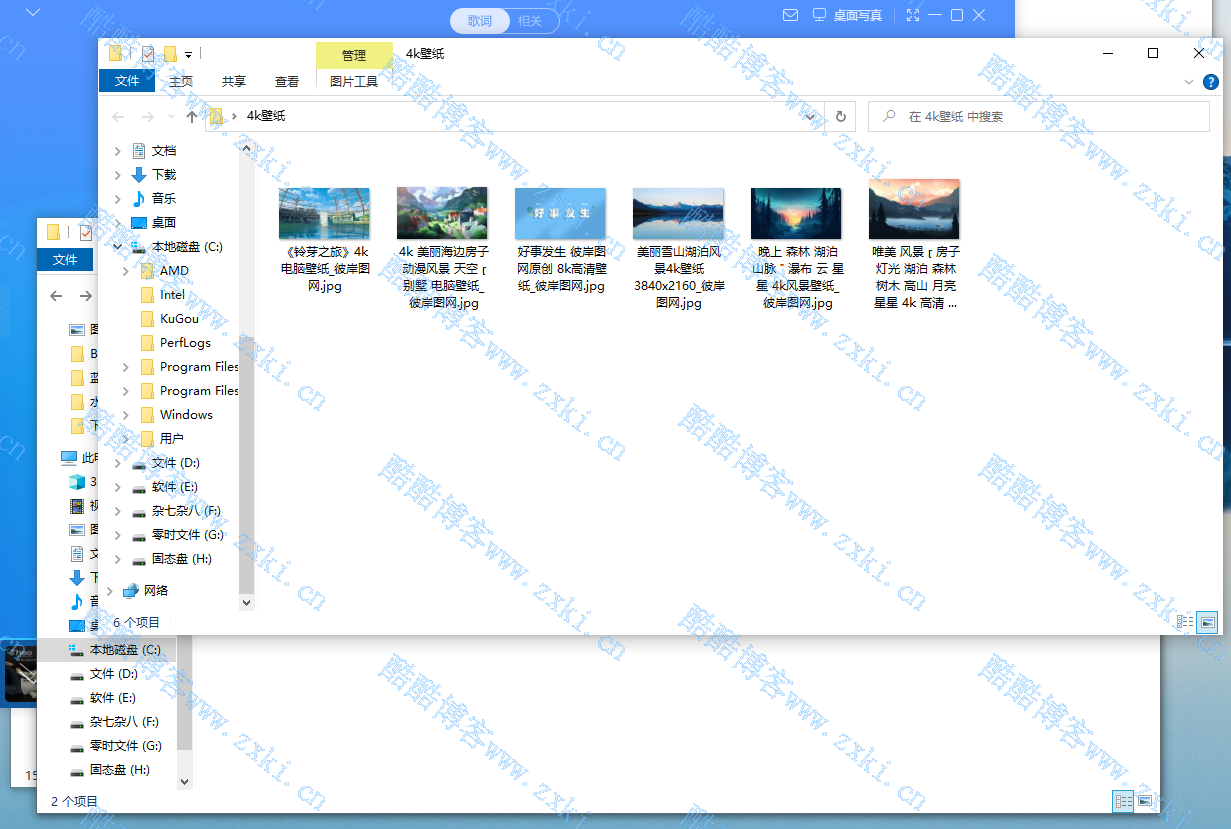The width and height of the screenshot is (1231, 829).
Task: Open the Quick Access Toolbar customize dropdown
Action: tap(188, 55)
